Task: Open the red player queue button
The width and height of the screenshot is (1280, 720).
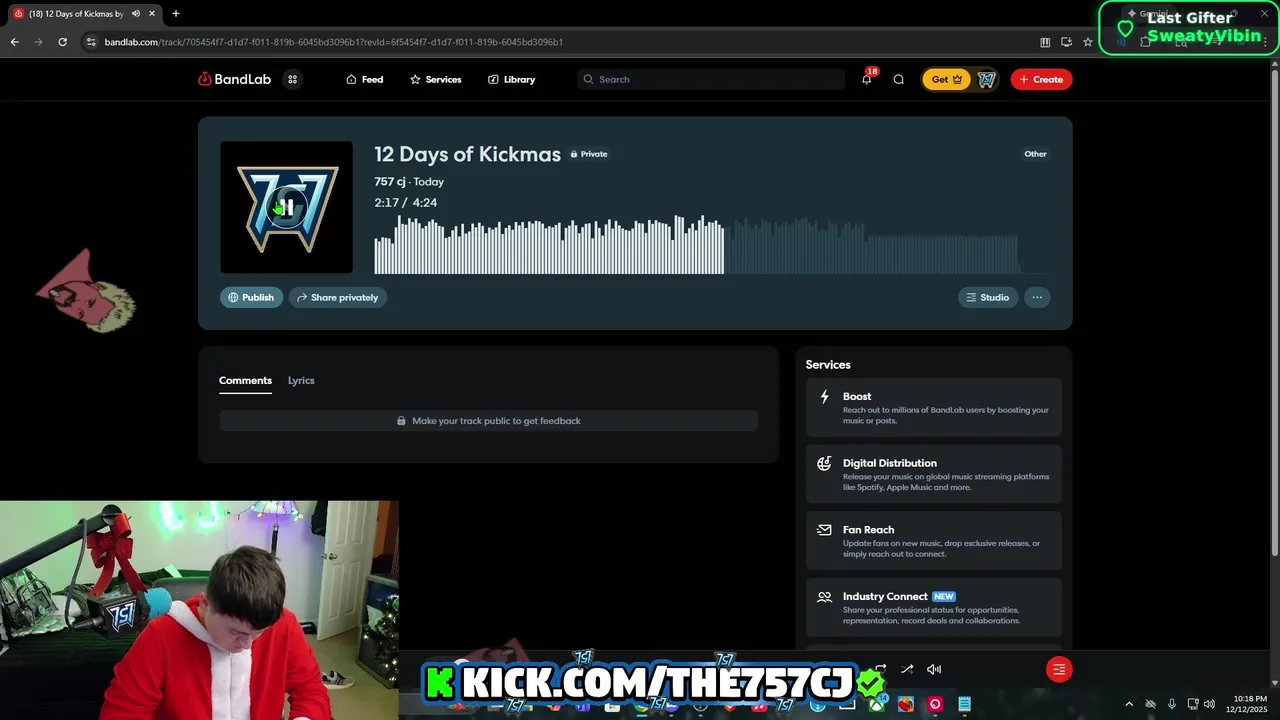Action: point(1059,669)
